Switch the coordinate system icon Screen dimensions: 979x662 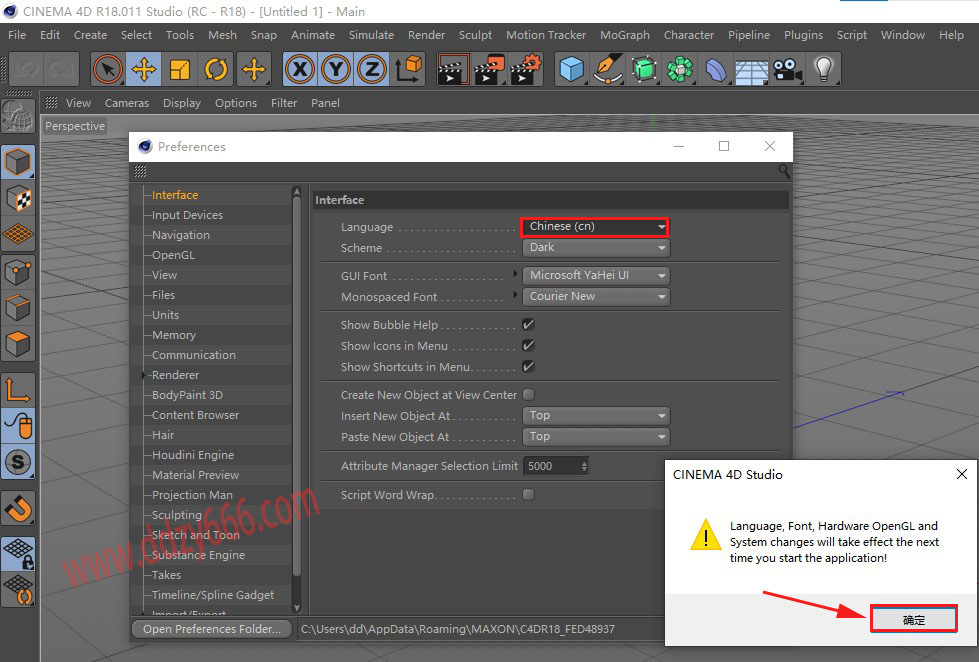pyautogui.click(x=408, y=69)
